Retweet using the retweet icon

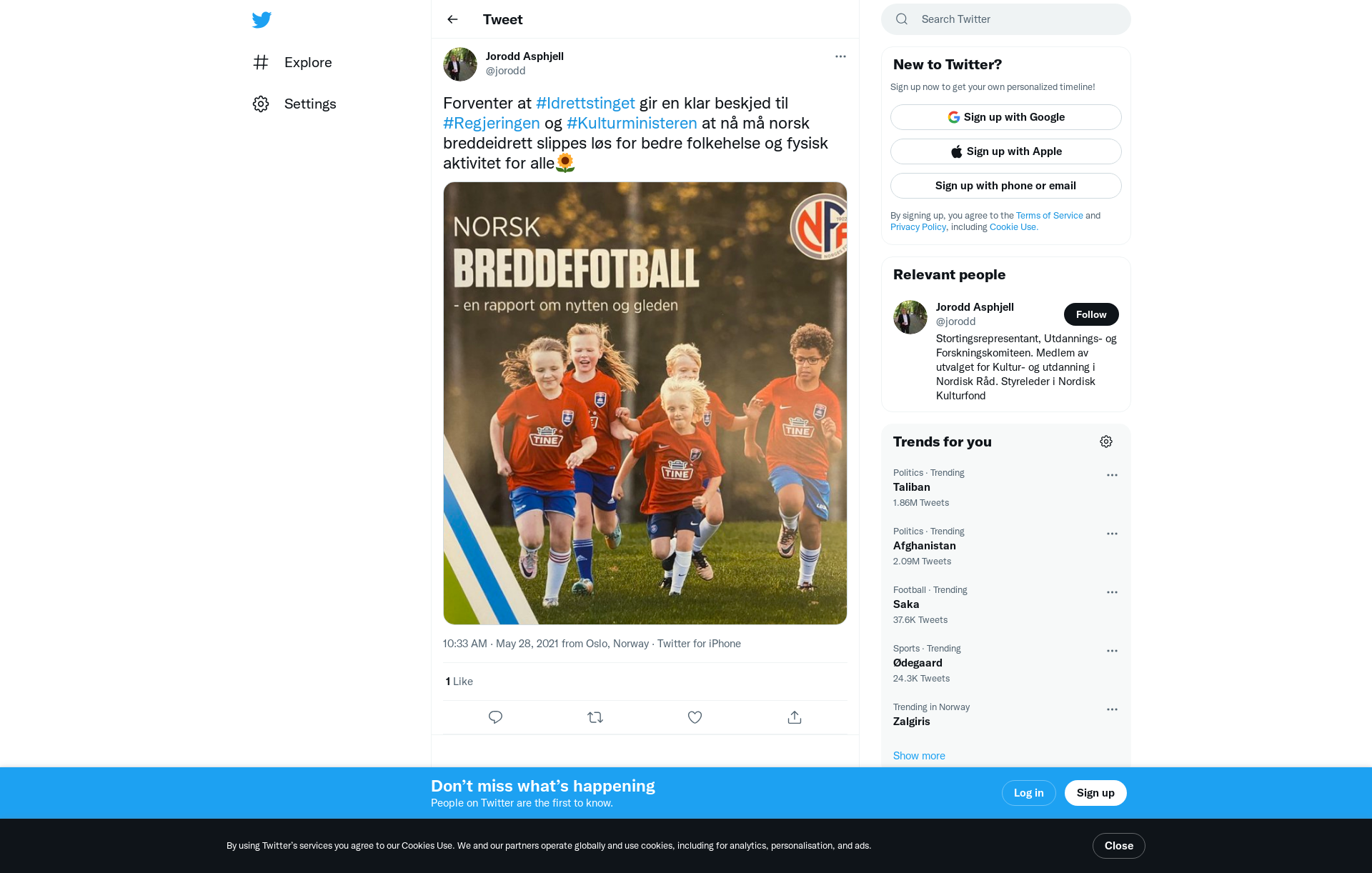[595, 717]
